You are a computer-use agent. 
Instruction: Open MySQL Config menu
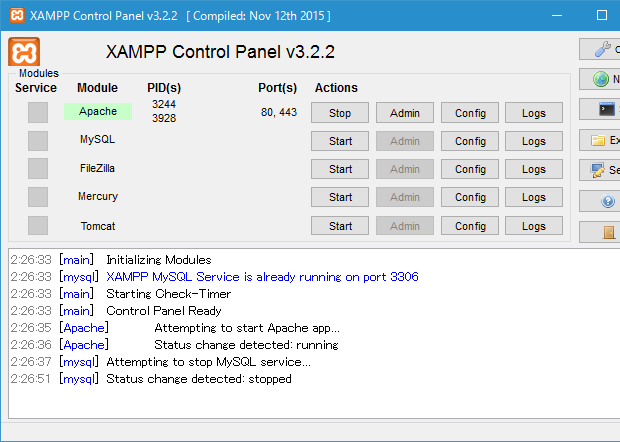(470, 141)
